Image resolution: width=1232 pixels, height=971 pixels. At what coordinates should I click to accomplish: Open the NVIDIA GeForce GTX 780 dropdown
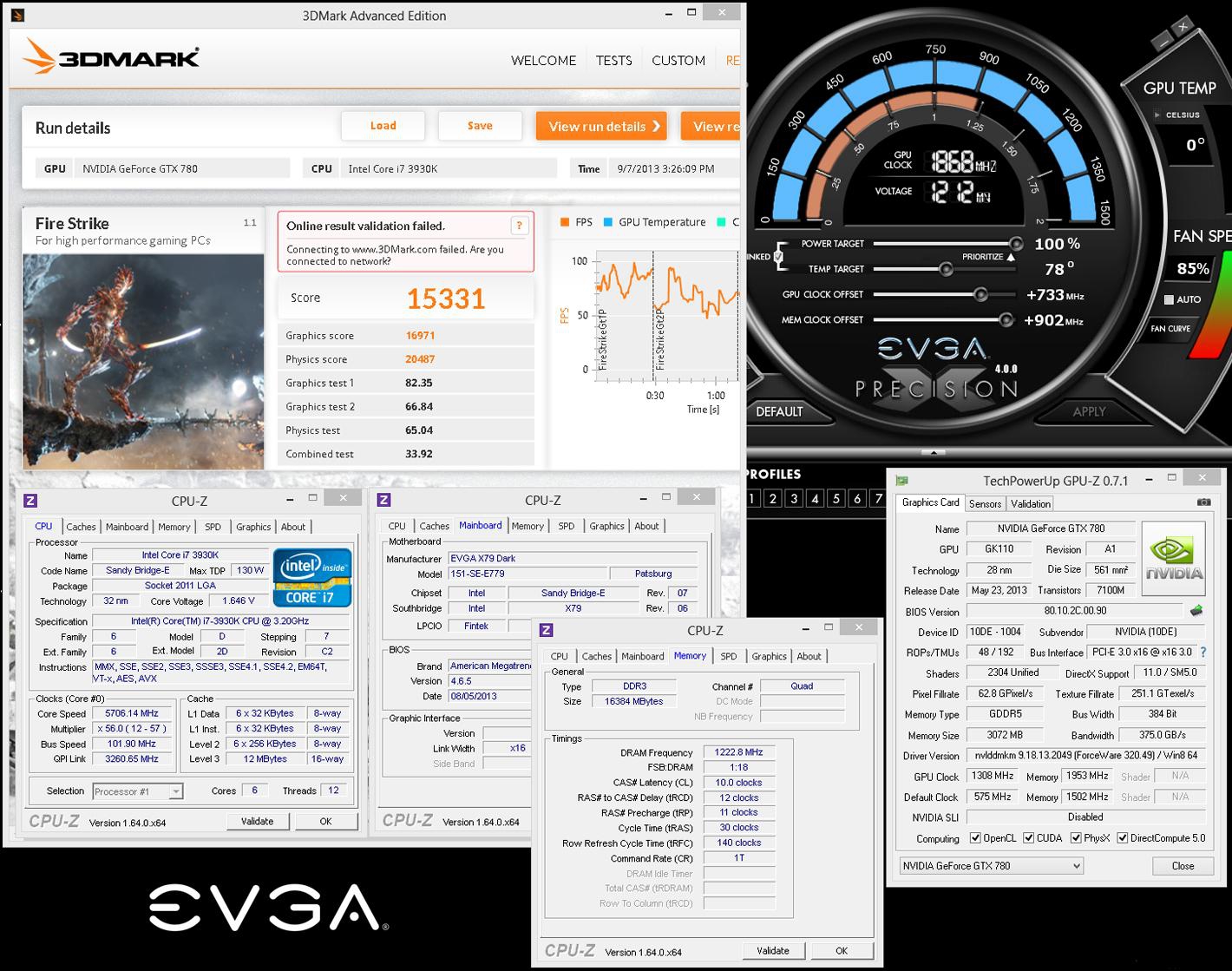tap(991, 865)
